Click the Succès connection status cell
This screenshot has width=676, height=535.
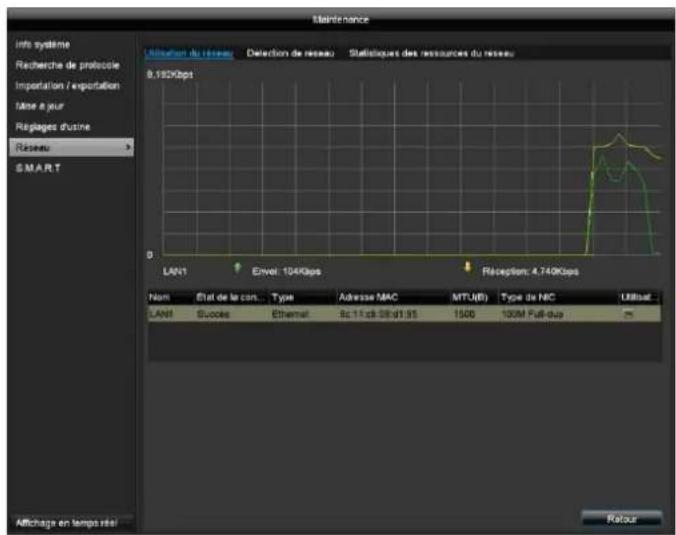(x=213, y=314)
